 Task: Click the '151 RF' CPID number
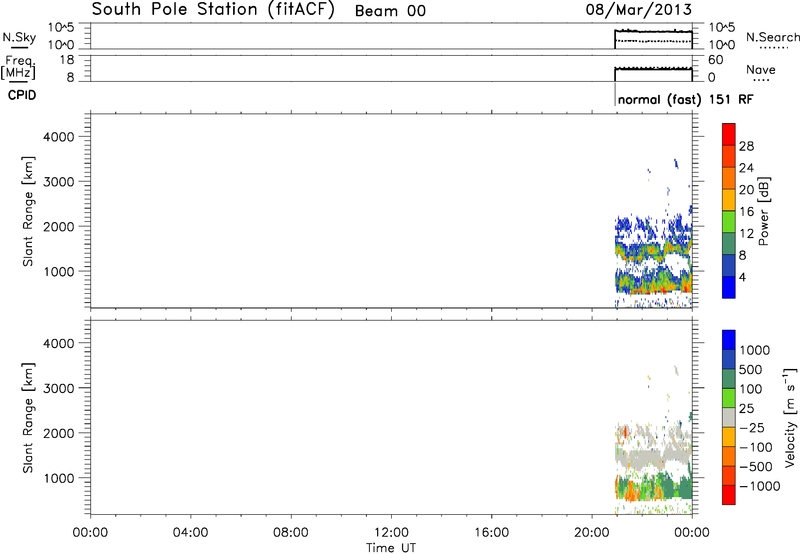click(731, 99)
